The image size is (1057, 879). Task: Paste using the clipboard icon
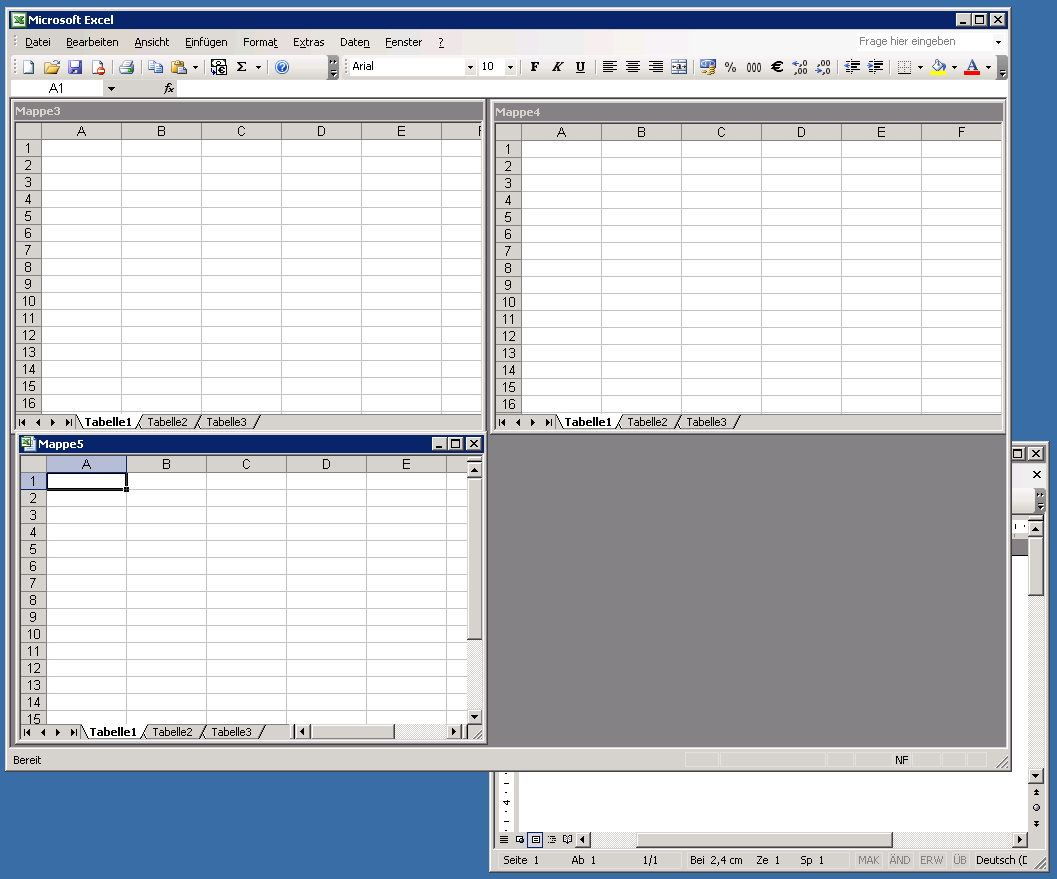tap(179, 67)
